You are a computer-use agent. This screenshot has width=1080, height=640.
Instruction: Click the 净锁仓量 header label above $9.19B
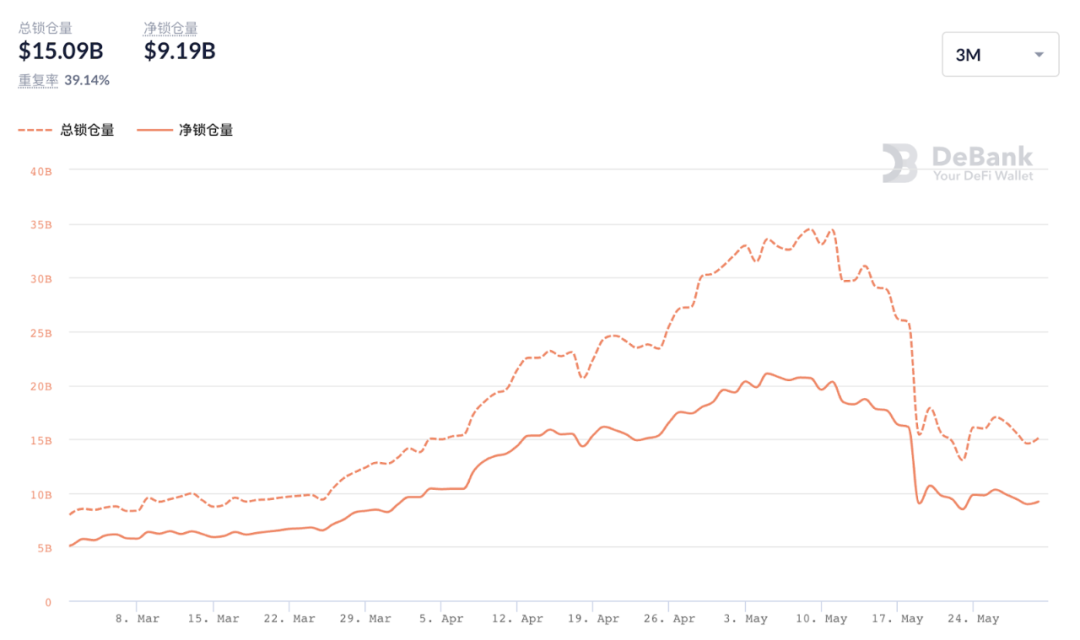click(171, 28)
